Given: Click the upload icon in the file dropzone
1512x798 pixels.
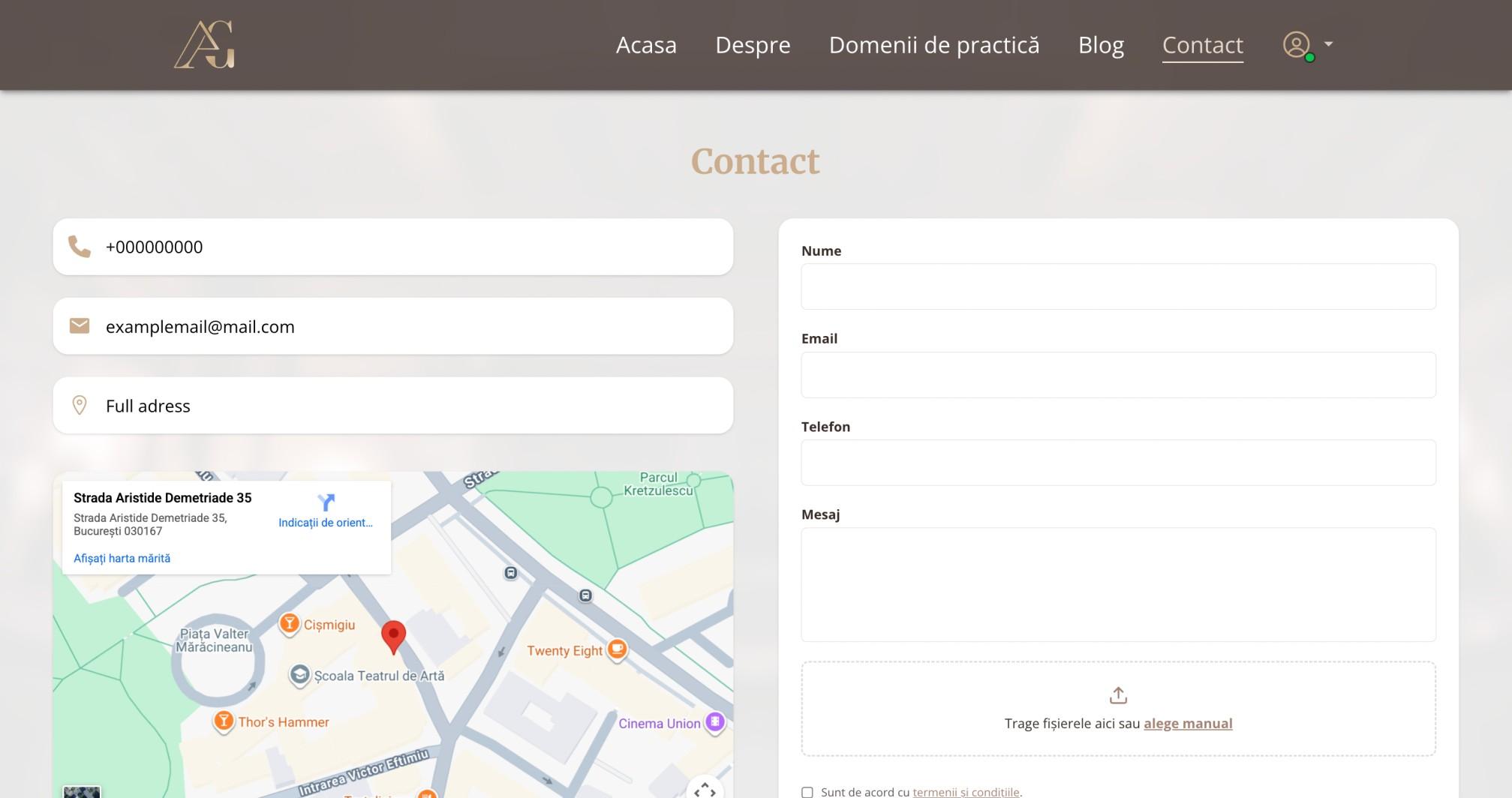Looking at the screenshot, I should tap(1118, 695).
